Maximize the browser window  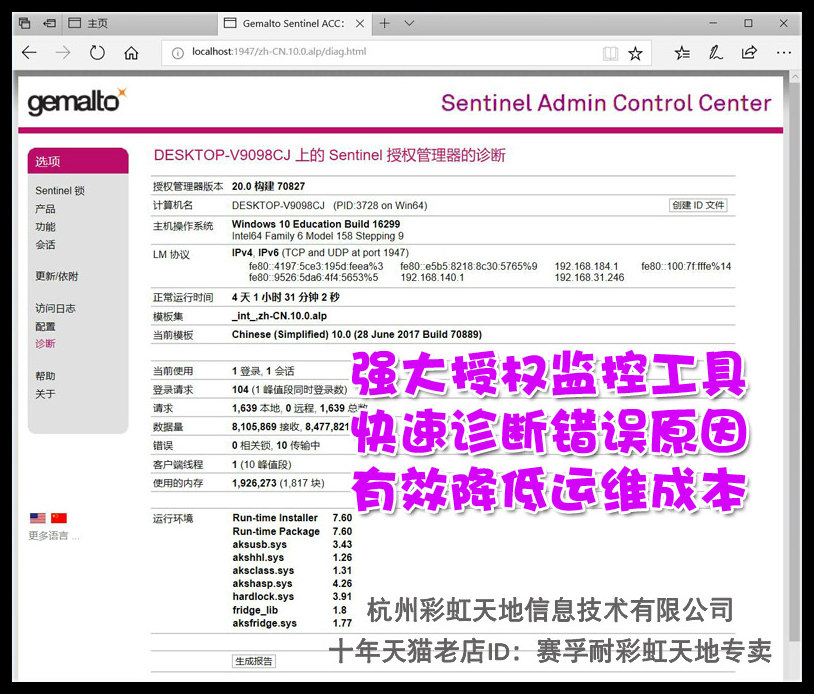click(748, 23)
